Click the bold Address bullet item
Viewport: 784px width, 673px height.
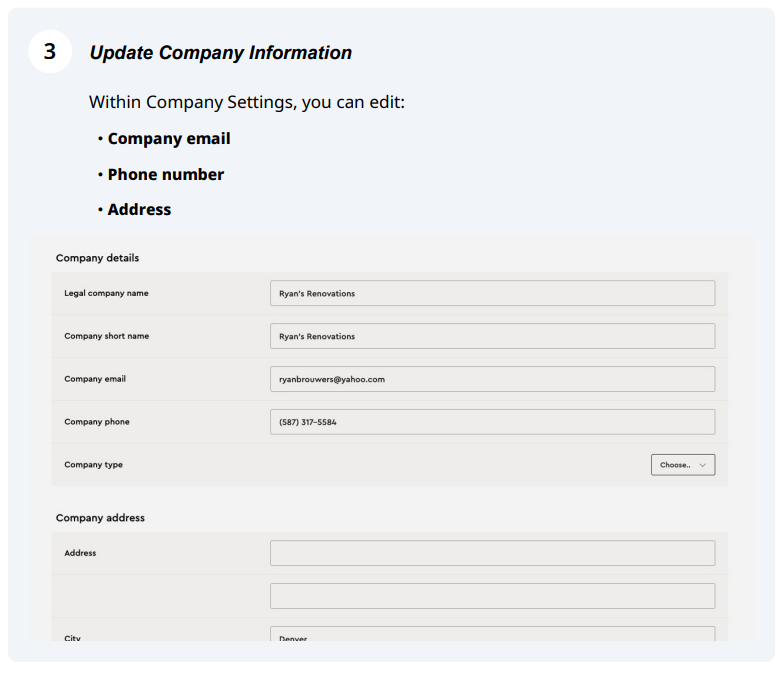(139, 210)
